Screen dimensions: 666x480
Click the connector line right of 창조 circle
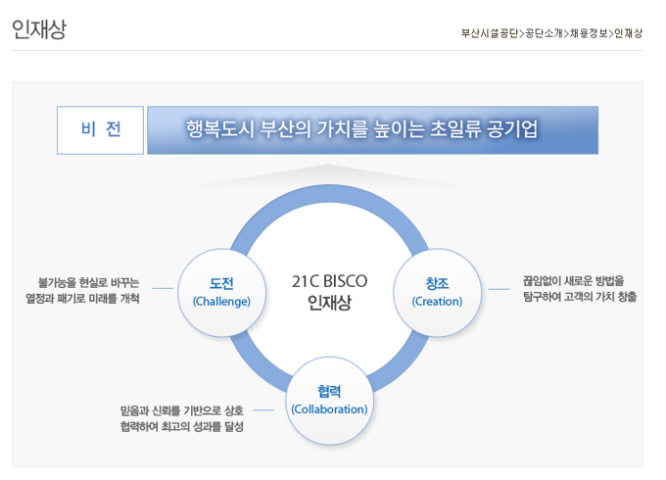pyautogui.click(x=497, y=291)
